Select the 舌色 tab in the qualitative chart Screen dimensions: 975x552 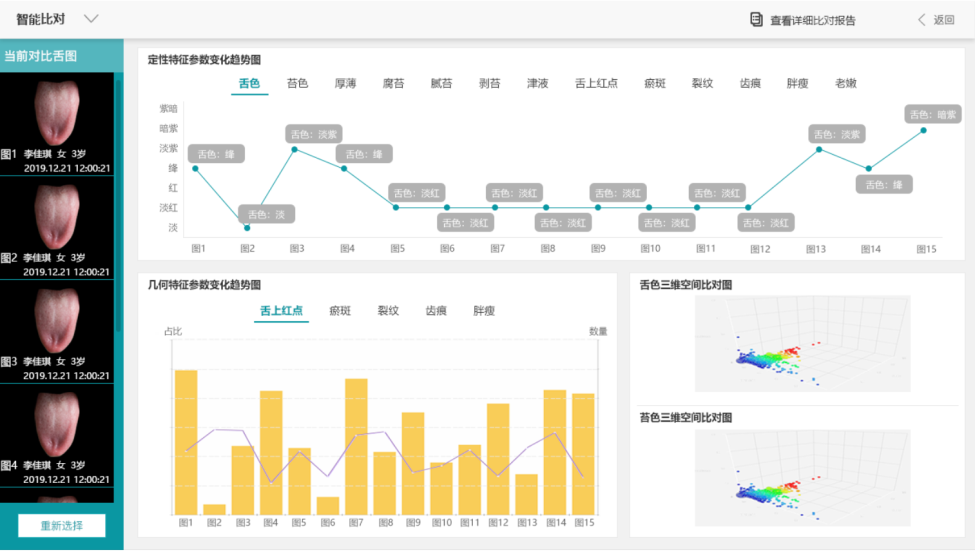pyautogui.click(x=249, y=83)
